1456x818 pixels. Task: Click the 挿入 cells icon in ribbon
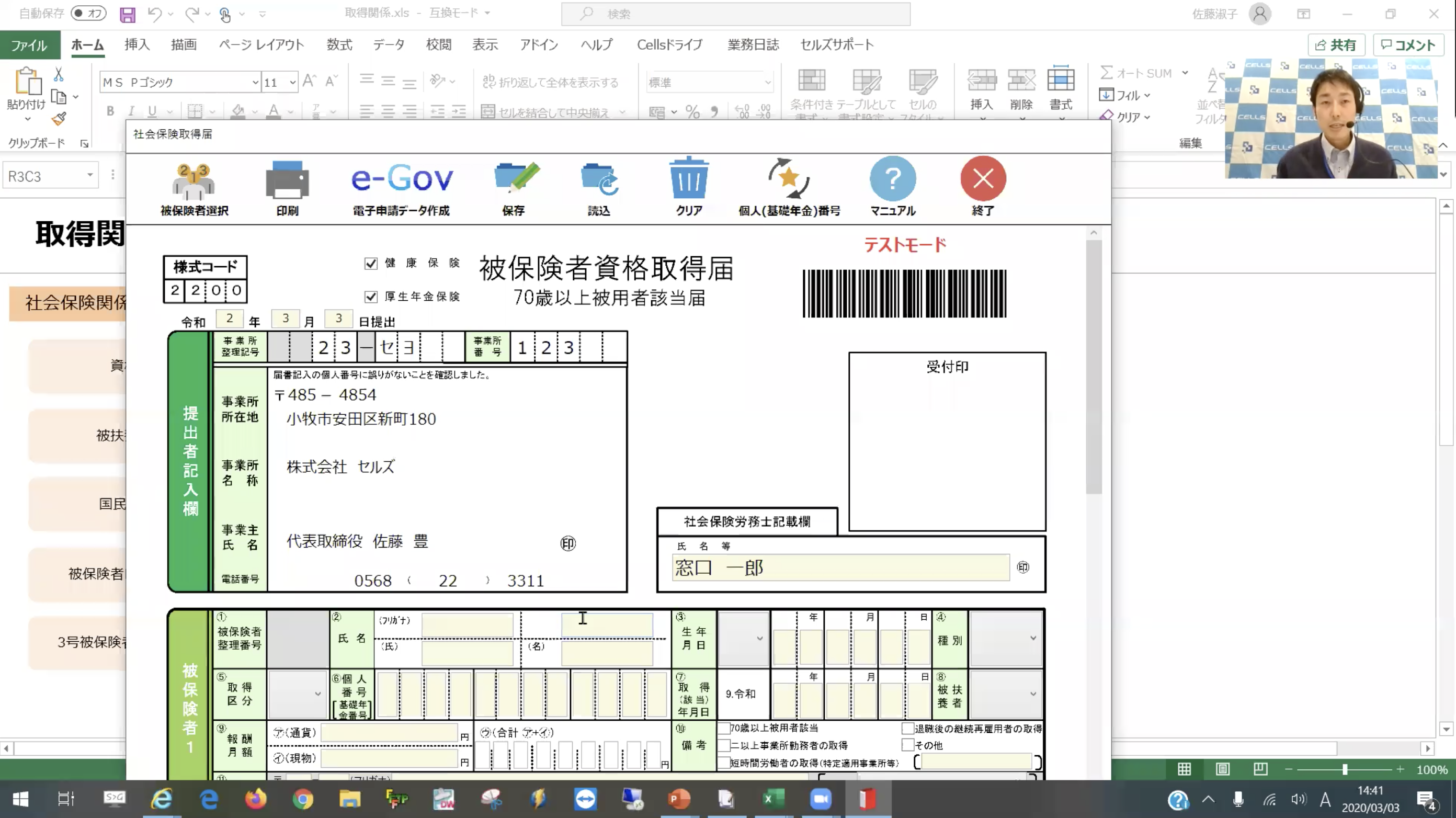[982, 80]
